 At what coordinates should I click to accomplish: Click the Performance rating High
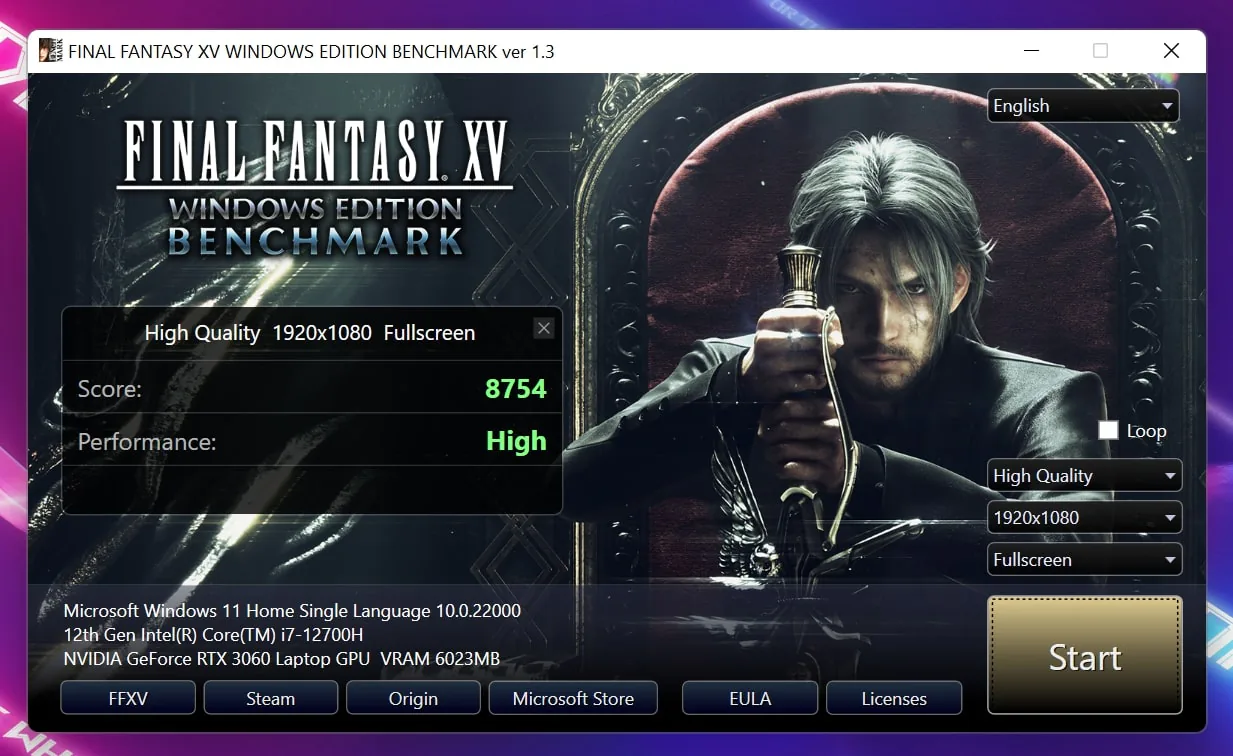click(x=516, y=441)
